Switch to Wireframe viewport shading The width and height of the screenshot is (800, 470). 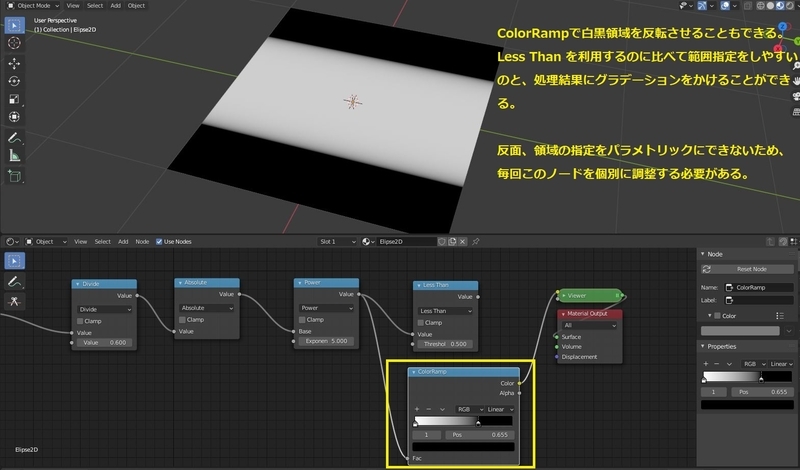point(761,6)
